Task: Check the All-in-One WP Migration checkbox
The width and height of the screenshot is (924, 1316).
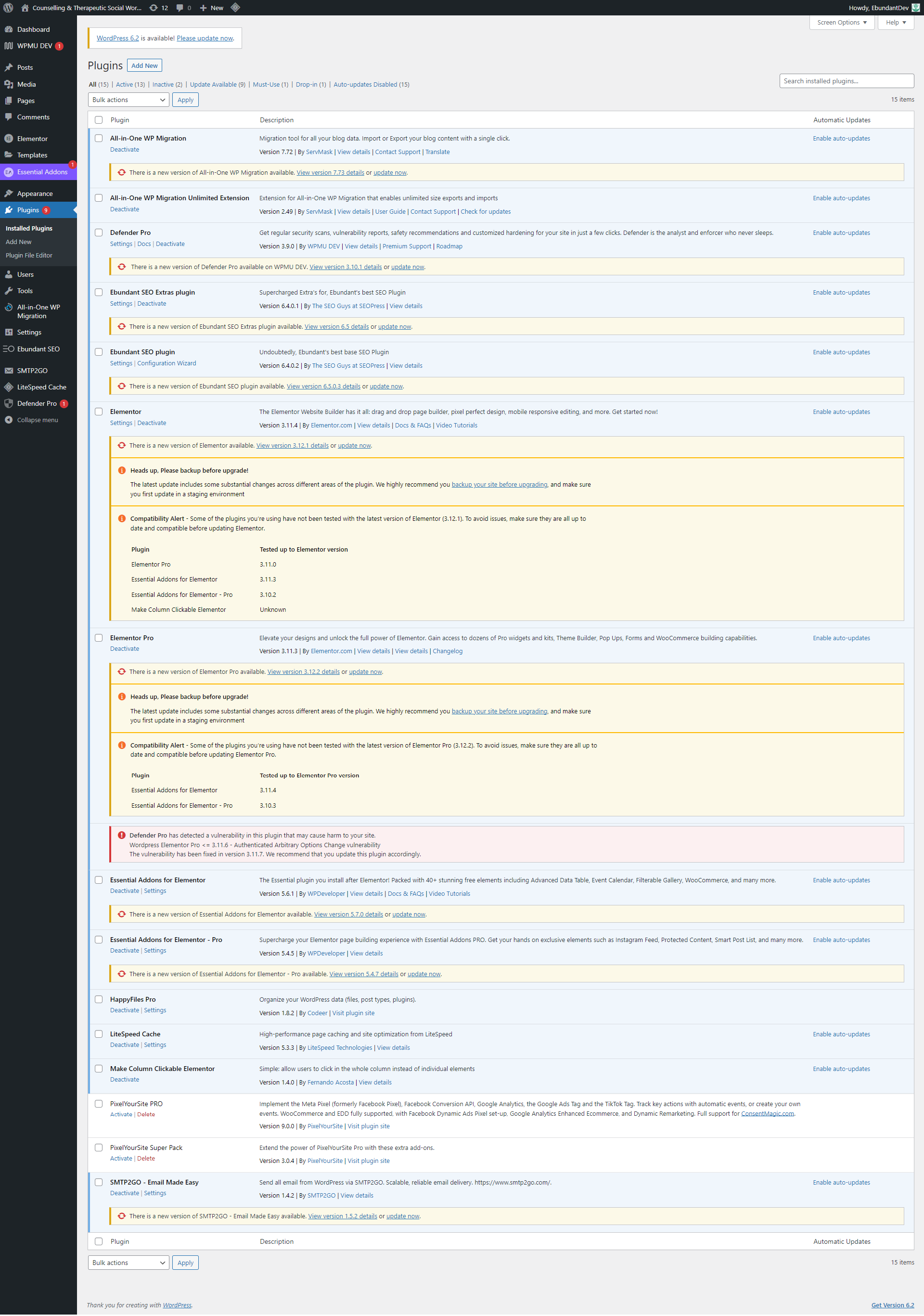Action: [x=99, y=138]
